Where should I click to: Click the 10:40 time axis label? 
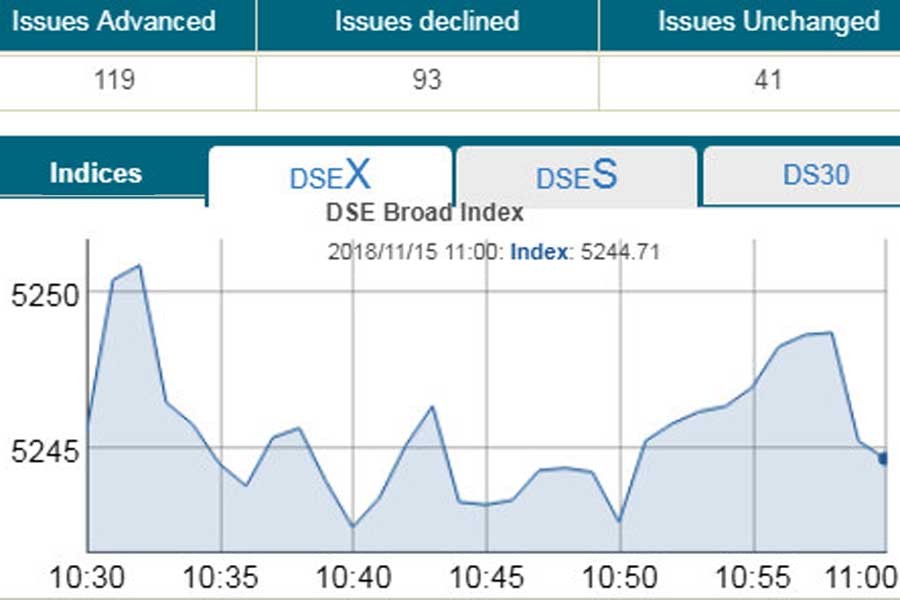point(353,578)
